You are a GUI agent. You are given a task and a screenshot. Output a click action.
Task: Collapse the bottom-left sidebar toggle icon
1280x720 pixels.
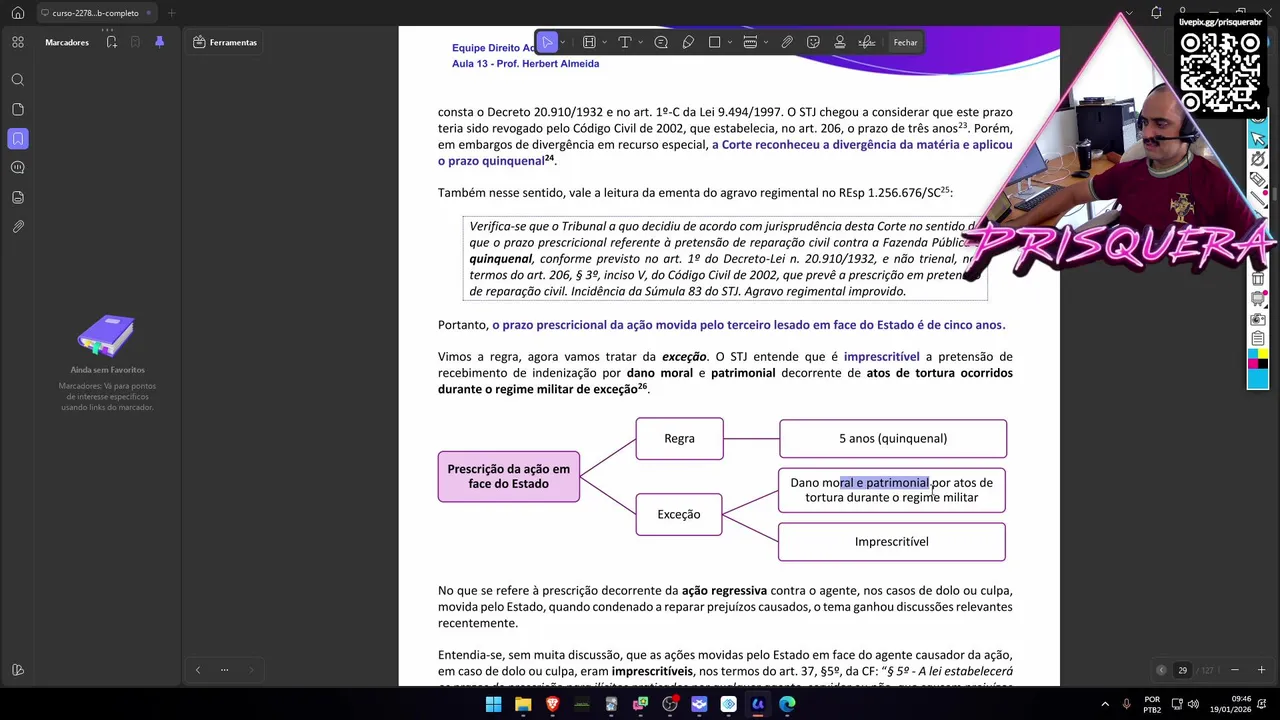point(18,670)
